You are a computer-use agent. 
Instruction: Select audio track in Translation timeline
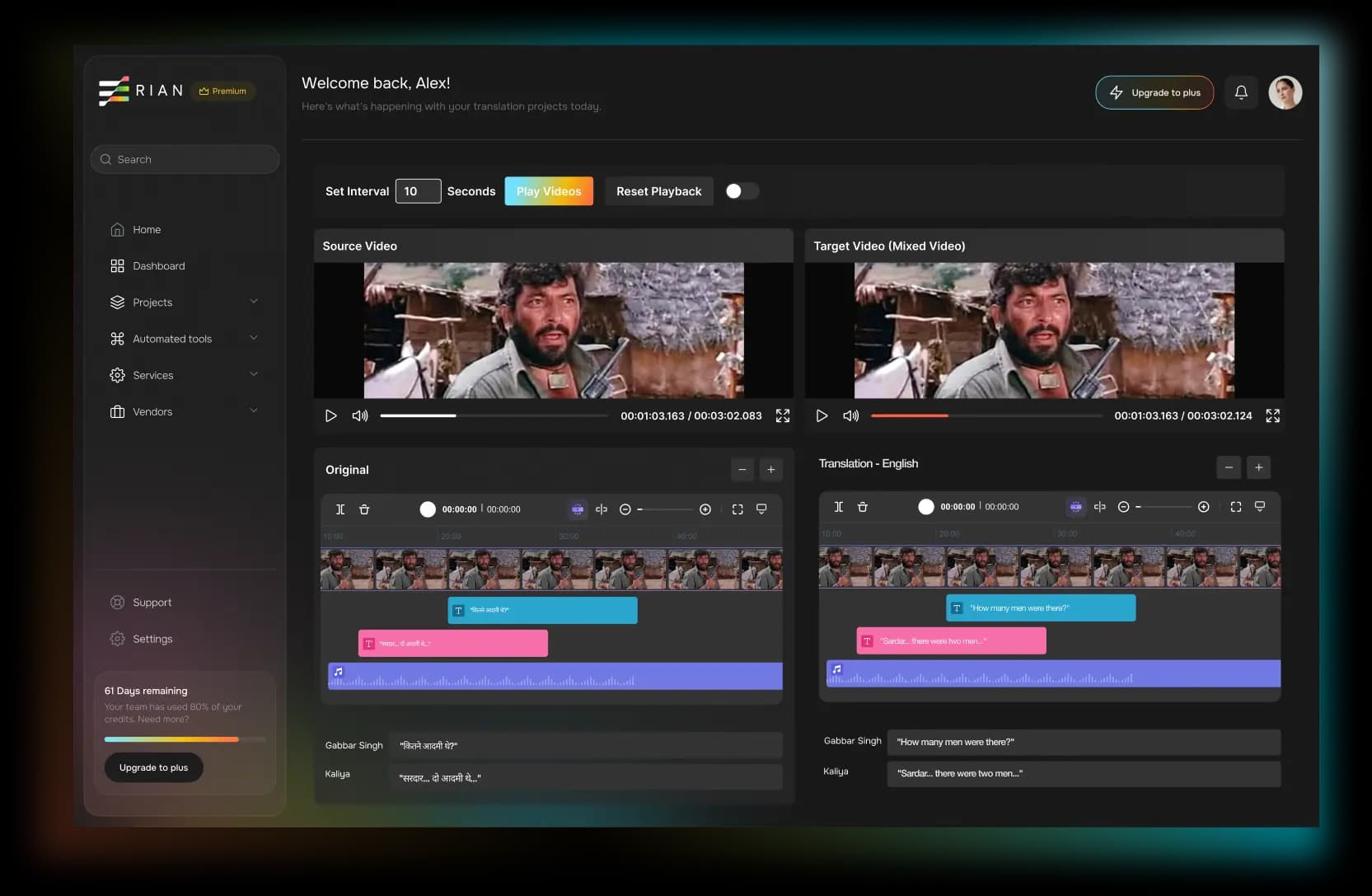(x=1054, y=673)
